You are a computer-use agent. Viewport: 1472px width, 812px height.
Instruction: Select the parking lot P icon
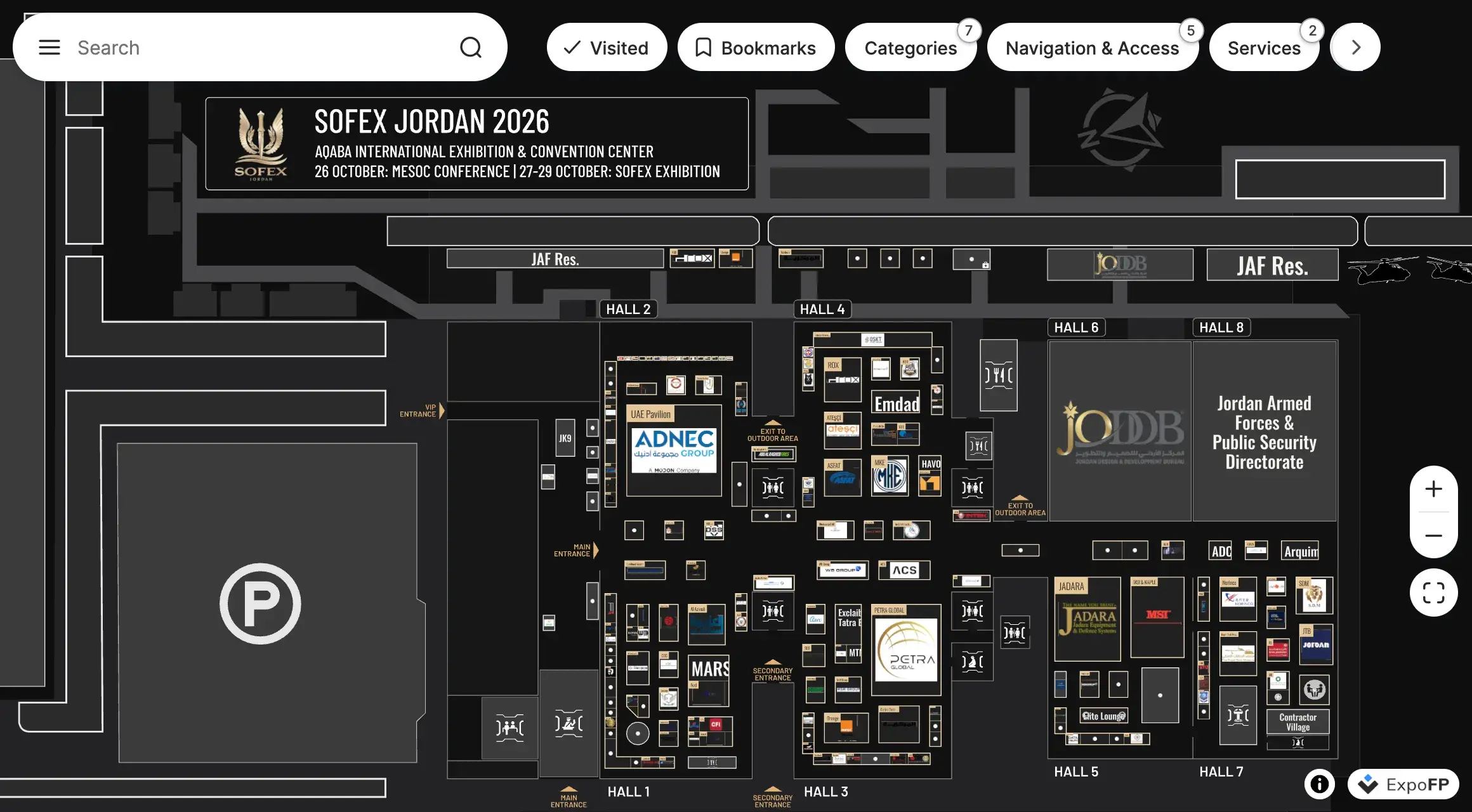coord(260,603)
